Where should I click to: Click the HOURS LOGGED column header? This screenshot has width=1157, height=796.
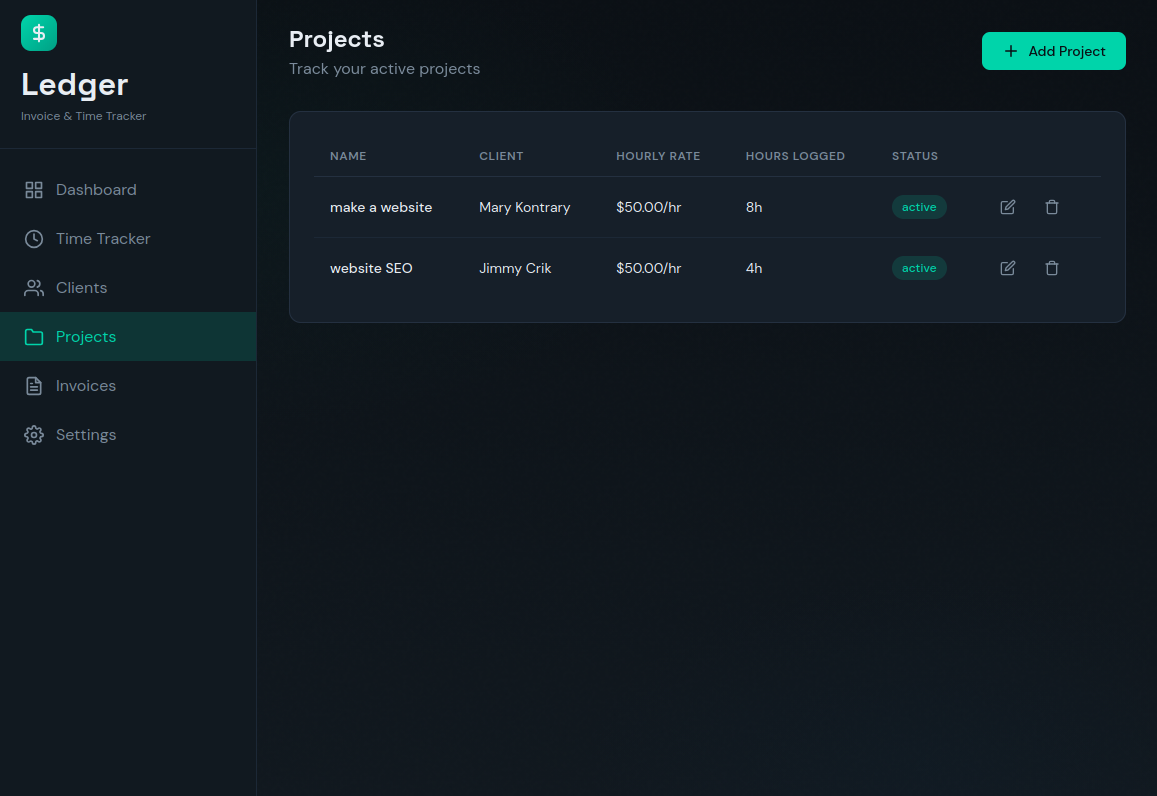point(795,156)
